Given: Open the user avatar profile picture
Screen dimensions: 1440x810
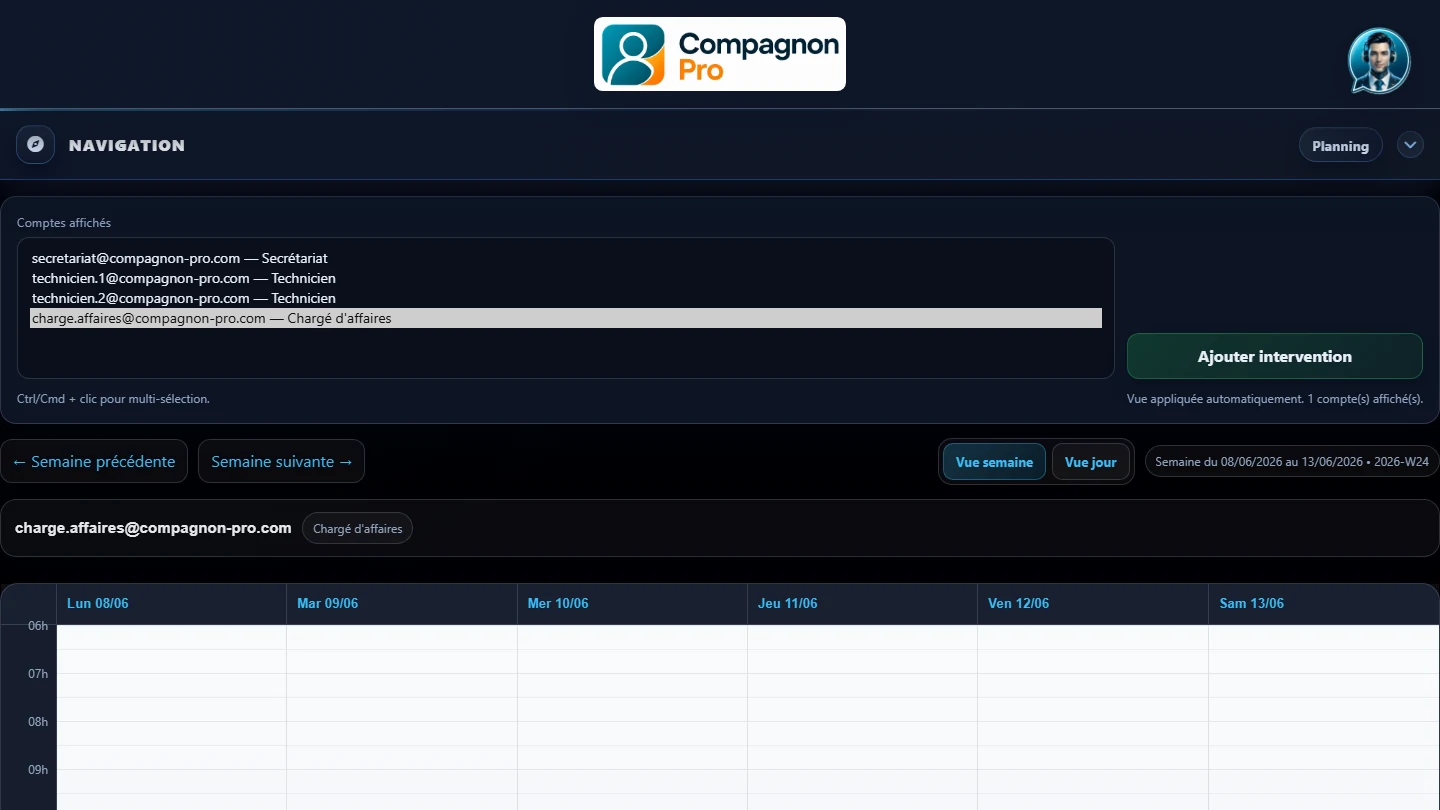Looking at the screenshot, I should pyautogui.click(x=1379, y=60).
